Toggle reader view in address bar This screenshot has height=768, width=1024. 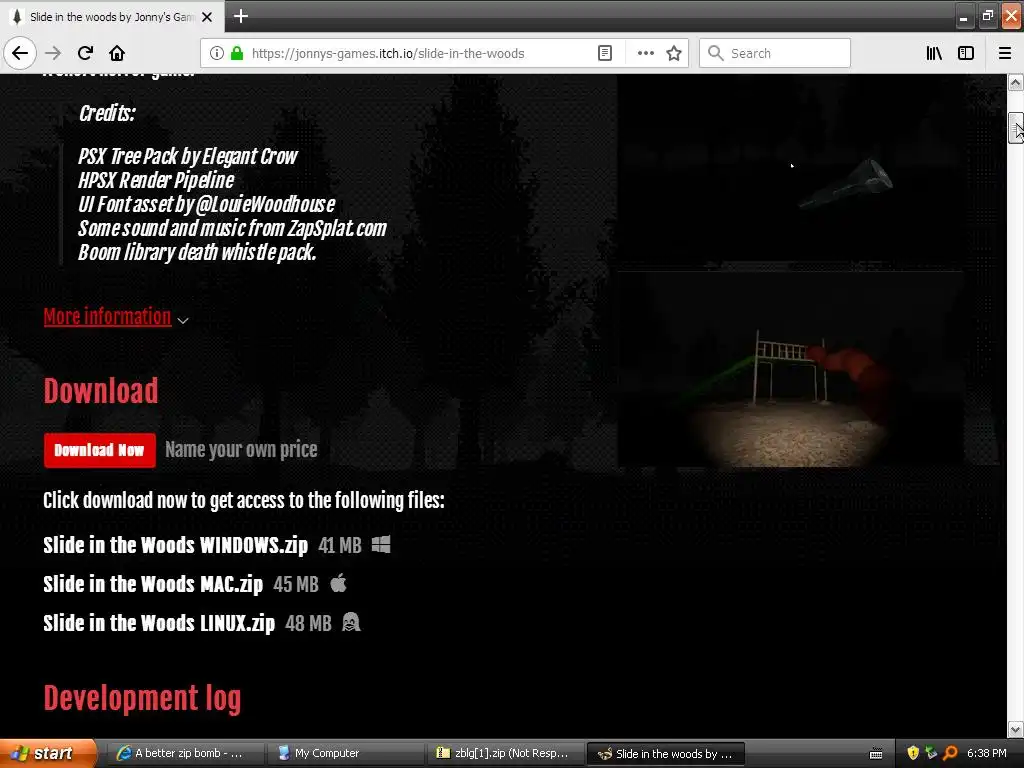(x=605, y=53)
